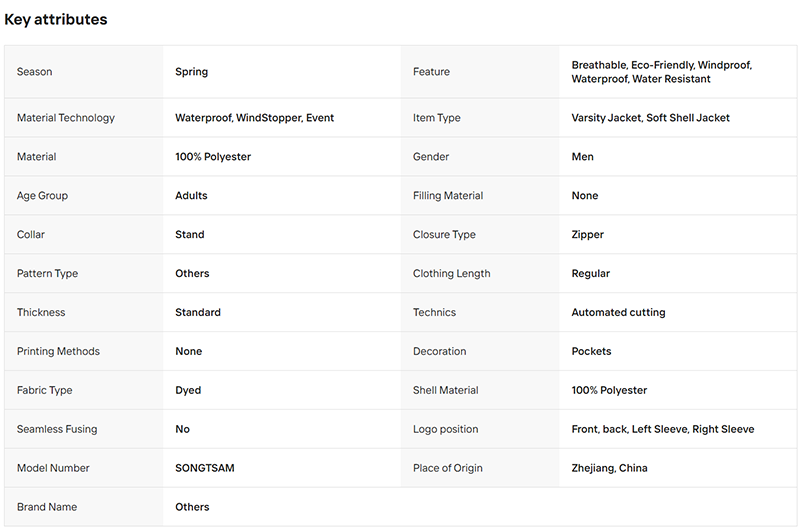Click Varsity Jacket, Soft Shell Jacket text
The height and width of the screenshot is (530, 800).
point(651,118)
